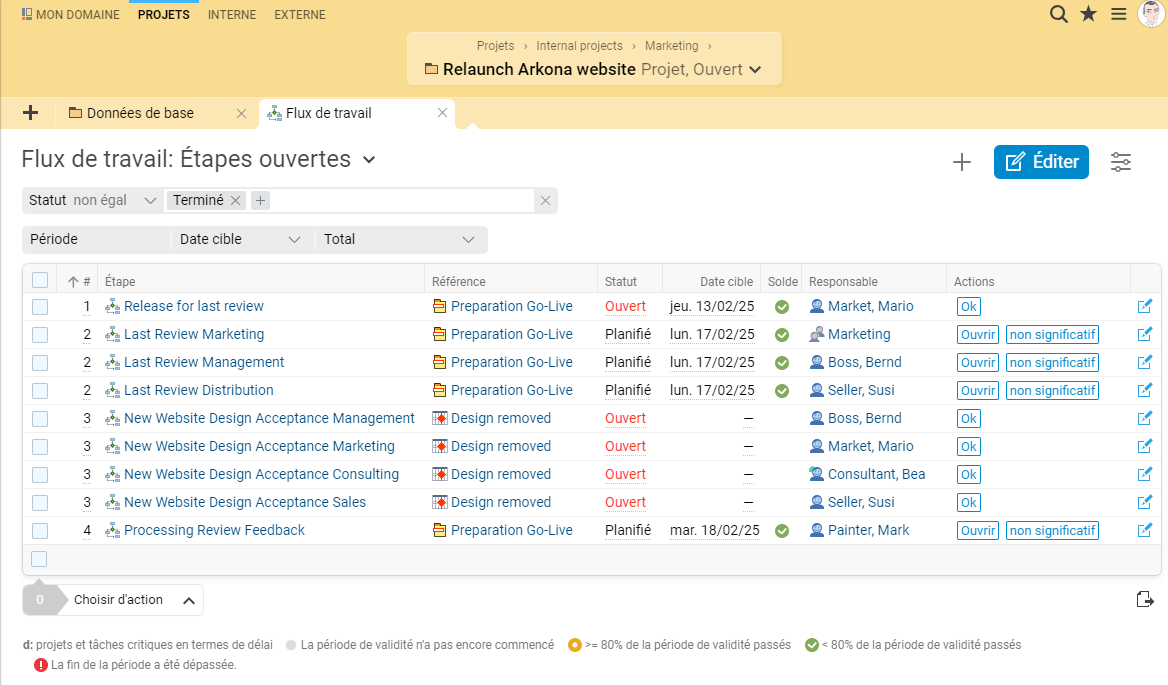Open the Externe menu
This screenshot has width=1168, height=685.
click(x=299, y=14)
